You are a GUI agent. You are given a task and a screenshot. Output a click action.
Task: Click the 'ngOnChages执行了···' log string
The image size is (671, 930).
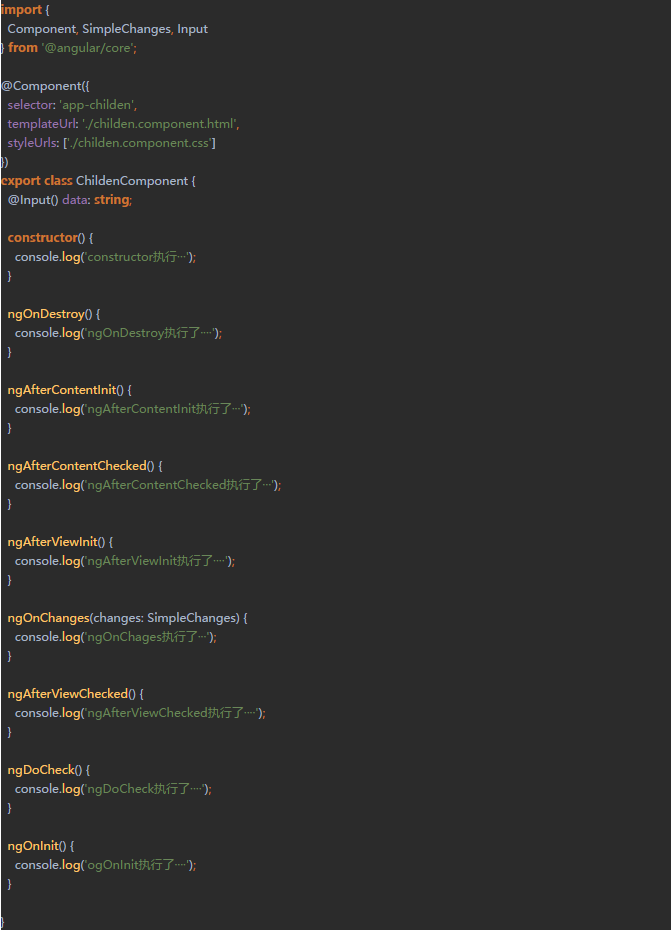pyautogui.click(x=148, y=636)
